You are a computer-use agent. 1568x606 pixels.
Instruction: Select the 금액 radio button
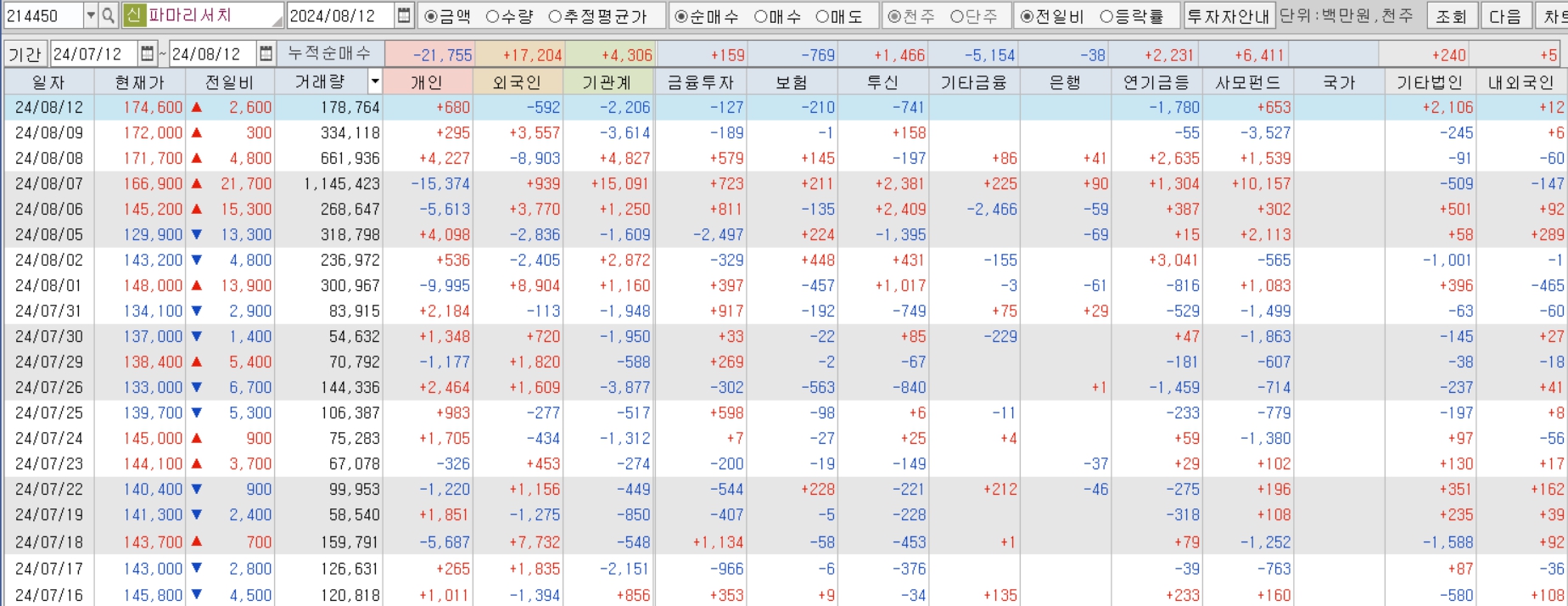click(x=431, y=16)
